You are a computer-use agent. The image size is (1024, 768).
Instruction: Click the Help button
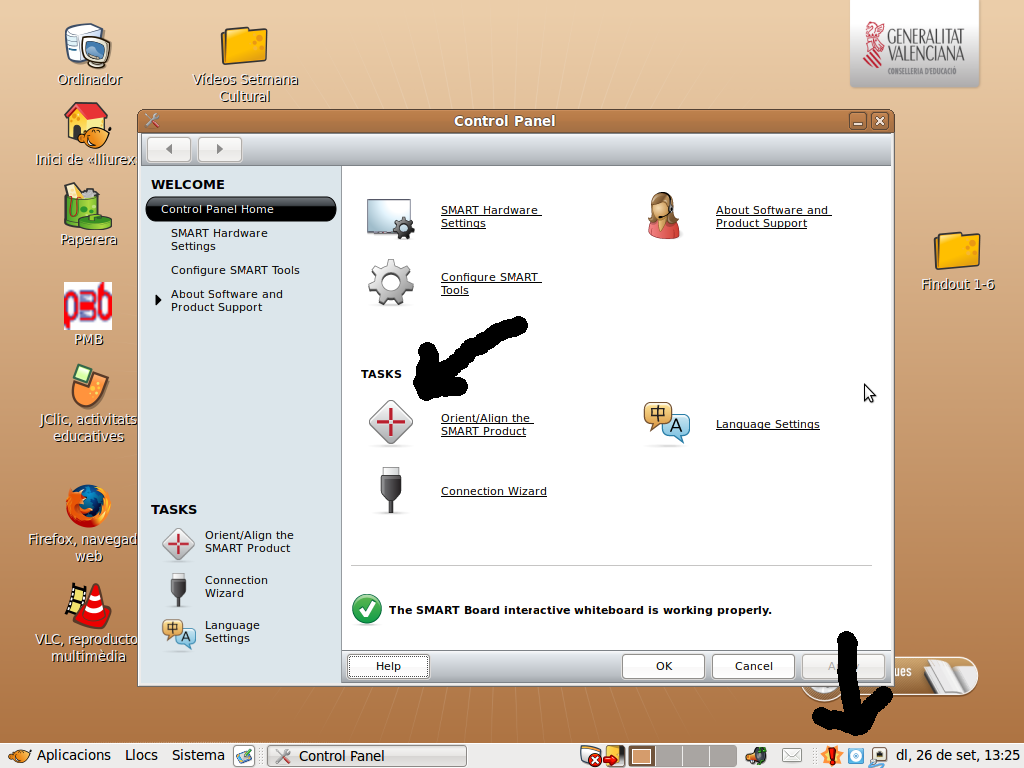click(x=388, y=666)
